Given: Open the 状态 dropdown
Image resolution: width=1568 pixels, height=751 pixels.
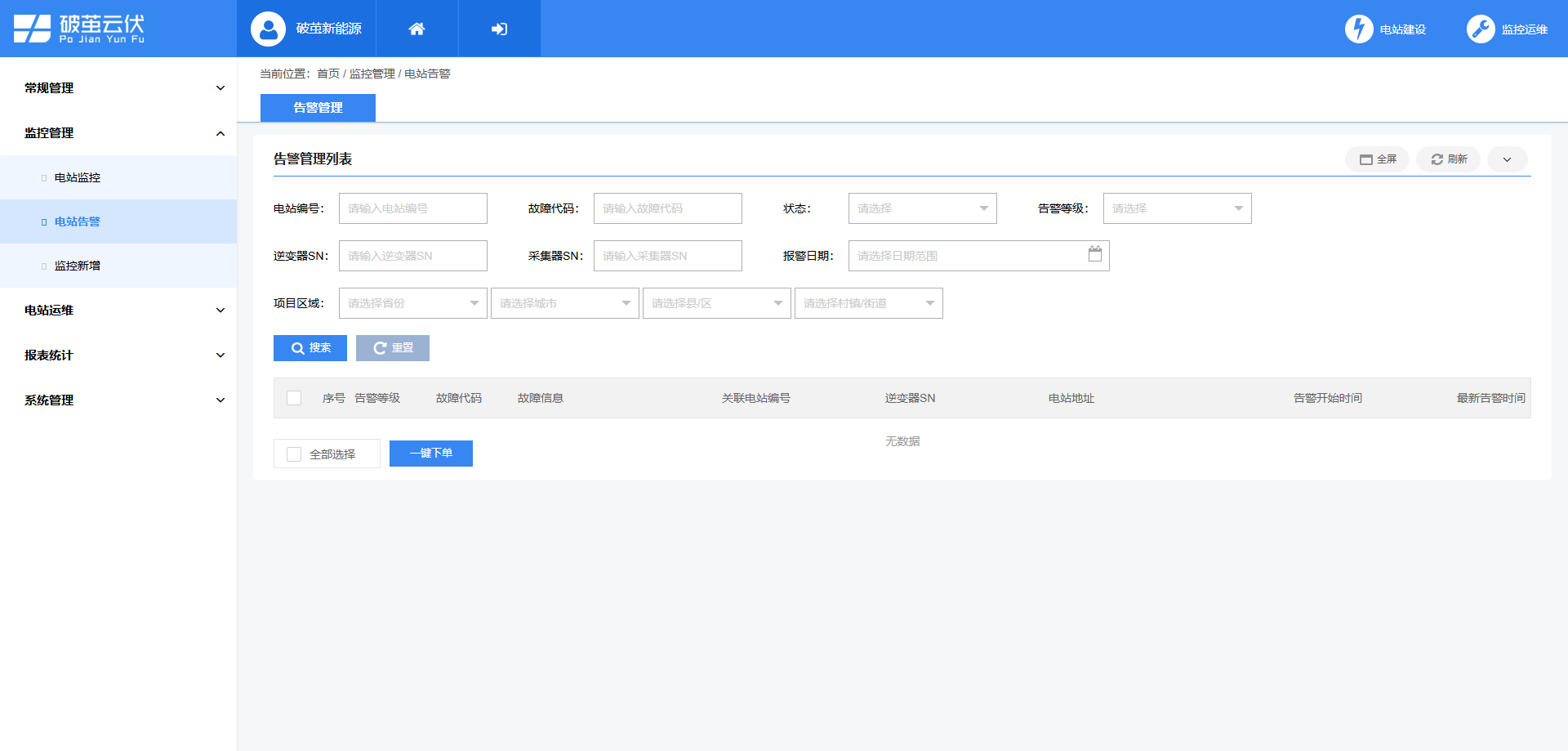Looking at the screenshot, I should [922, 208].
